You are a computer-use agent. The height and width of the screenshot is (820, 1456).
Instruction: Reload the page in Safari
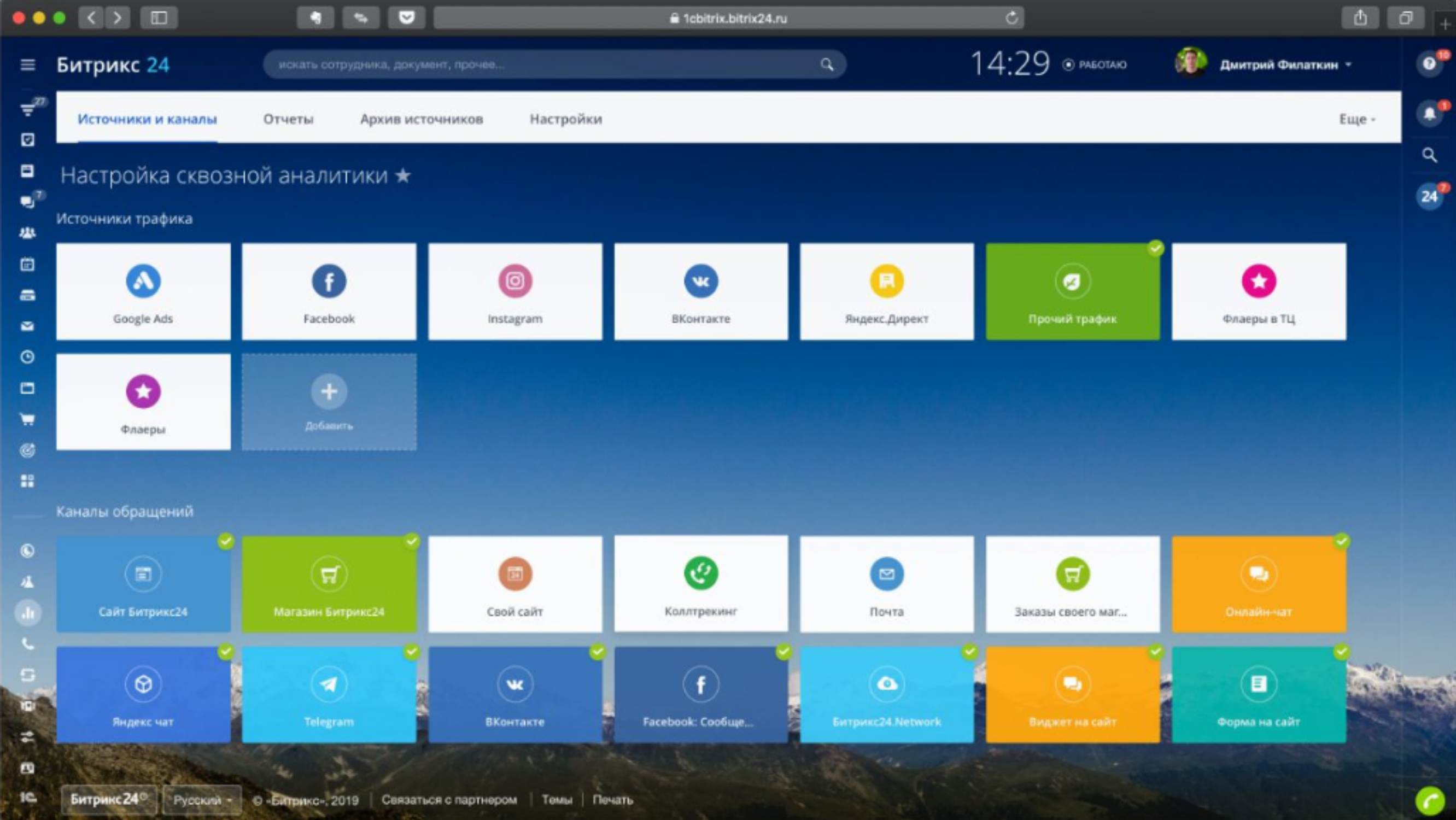pos(1011,18)
